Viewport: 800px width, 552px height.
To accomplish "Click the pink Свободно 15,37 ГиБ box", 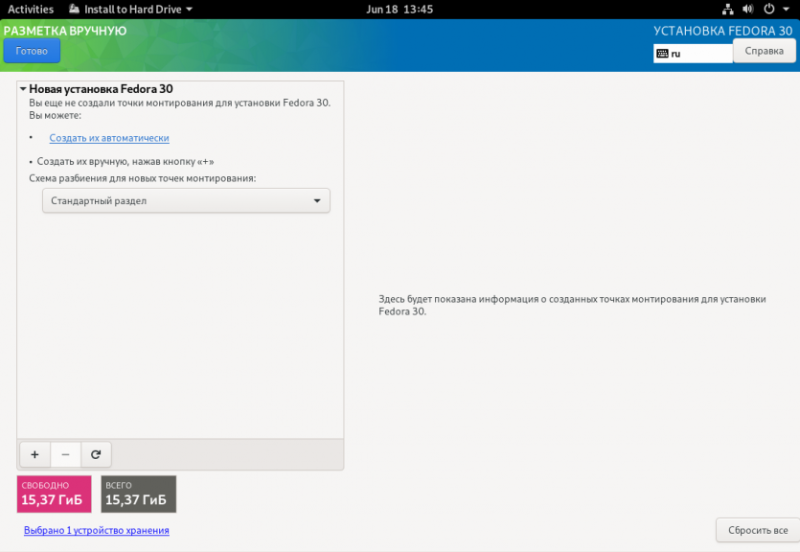I will tap(54, 494).
